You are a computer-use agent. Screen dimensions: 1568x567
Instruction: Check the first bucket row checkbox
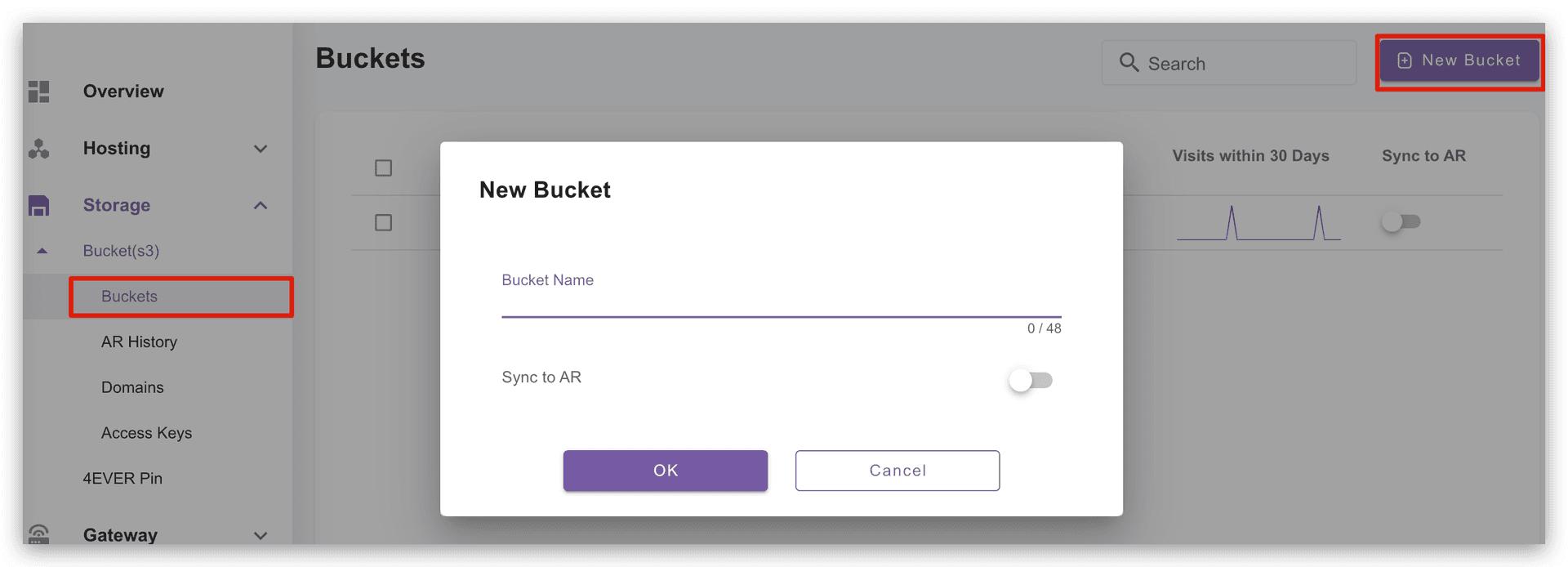point(383,222)
